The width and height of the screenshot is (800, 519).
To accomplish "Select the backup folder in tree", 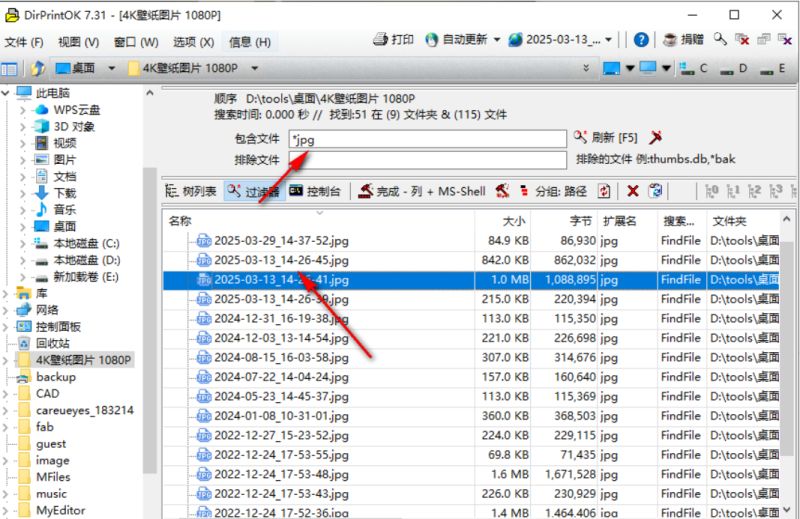I will (x=56, y=377).
